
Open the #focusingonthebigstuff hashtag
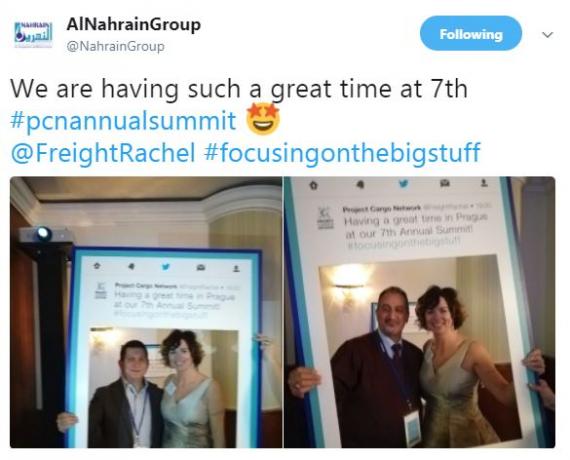[342, 153]
